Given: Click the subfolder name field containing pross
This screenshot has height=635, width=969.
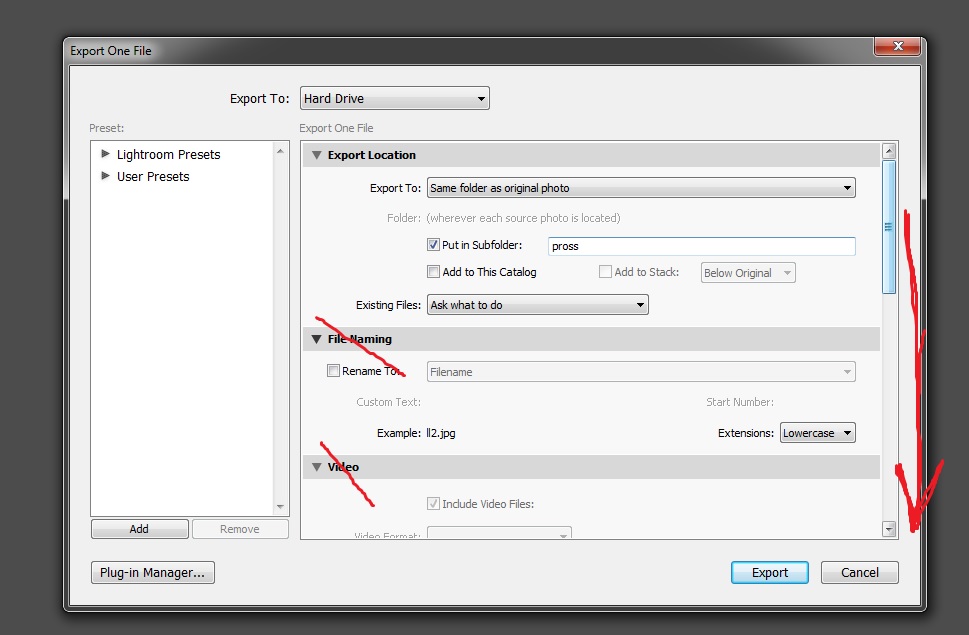Looking at the screenshot, I should (701, 246).
